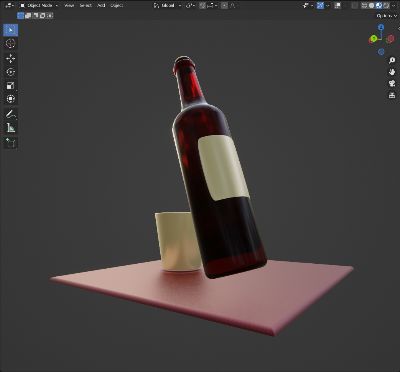Open the Object menu
The width and height of the screenshot is (400, 372).
pos(117,5)
